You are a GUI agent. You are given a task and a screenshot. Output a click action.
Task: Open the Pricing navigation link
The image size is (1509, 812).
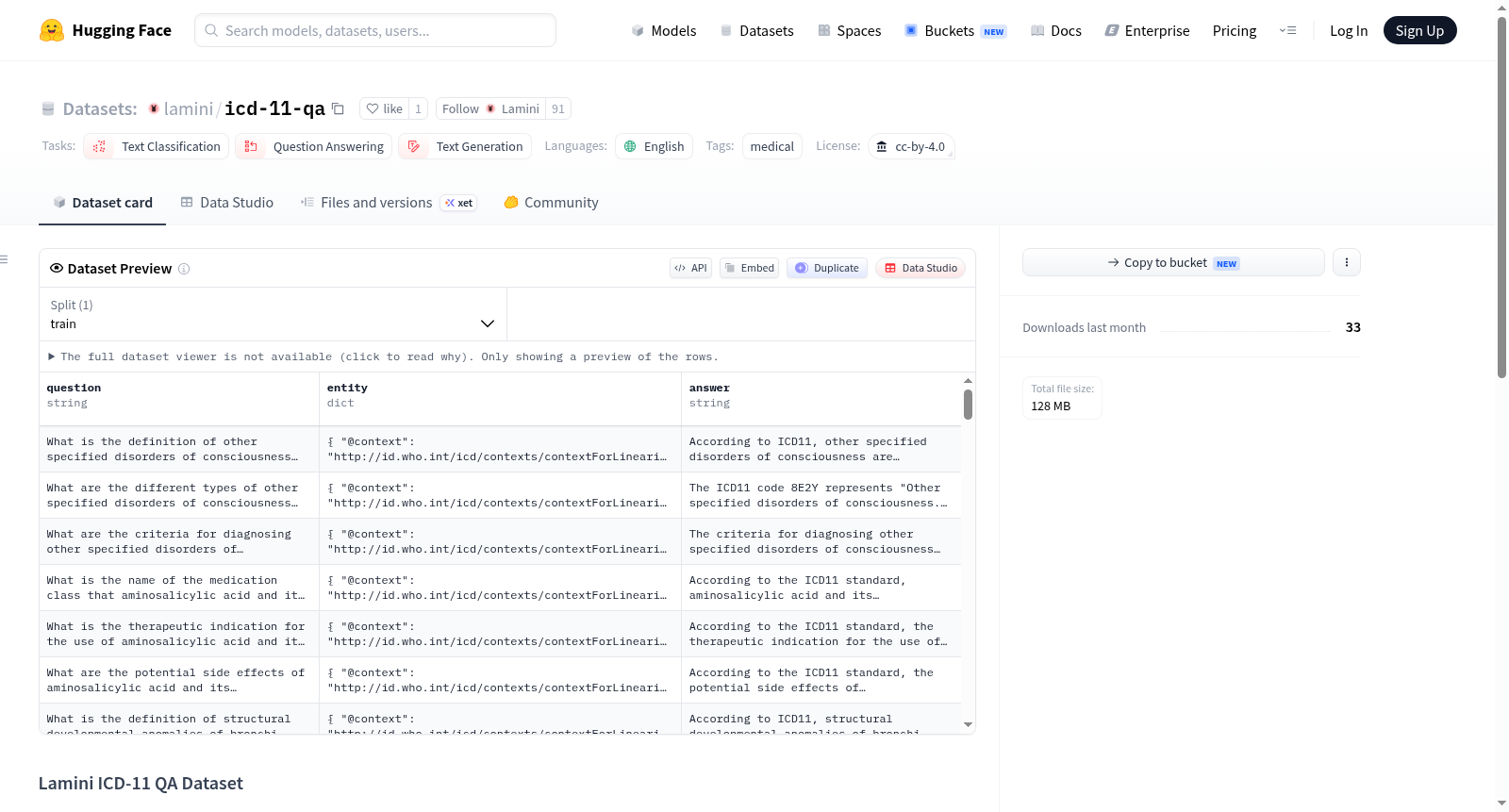coord(1235,30)
